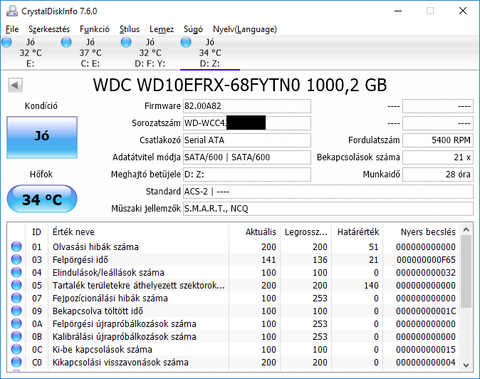Click the Meghajtó betűjele D: Z: field

[247, 174]
